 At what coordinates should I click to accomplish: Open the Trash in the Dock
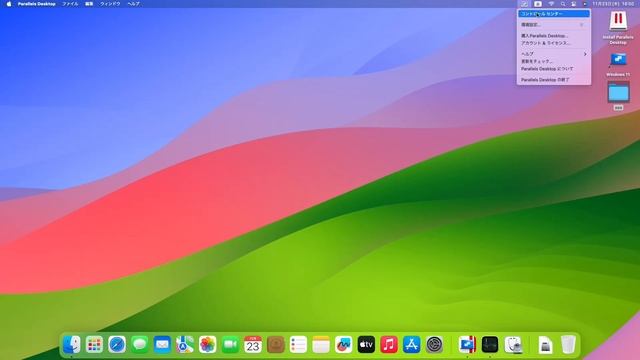(568, 344)
